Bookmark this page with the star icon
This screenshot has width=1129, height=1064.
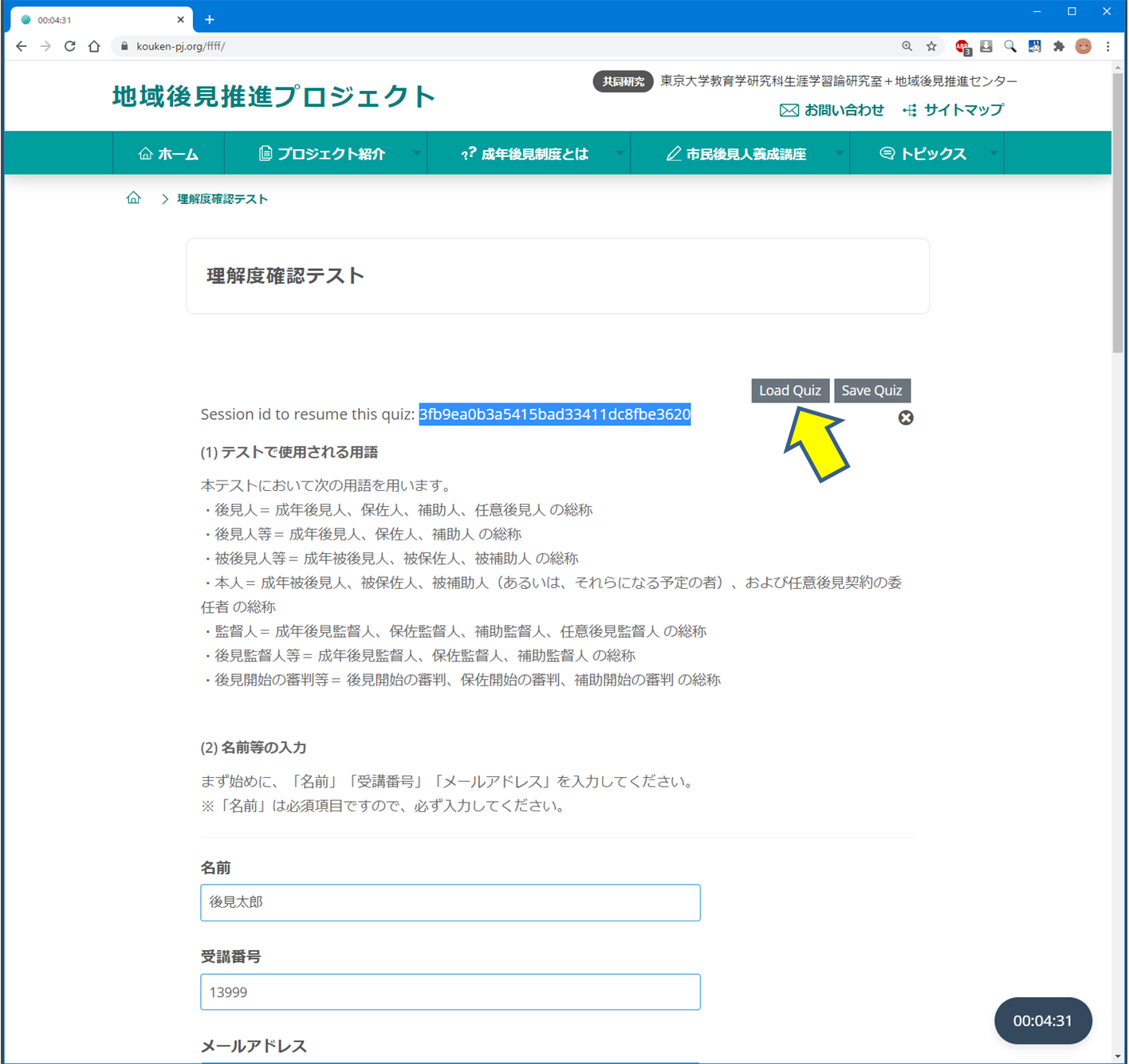(931, 46)
